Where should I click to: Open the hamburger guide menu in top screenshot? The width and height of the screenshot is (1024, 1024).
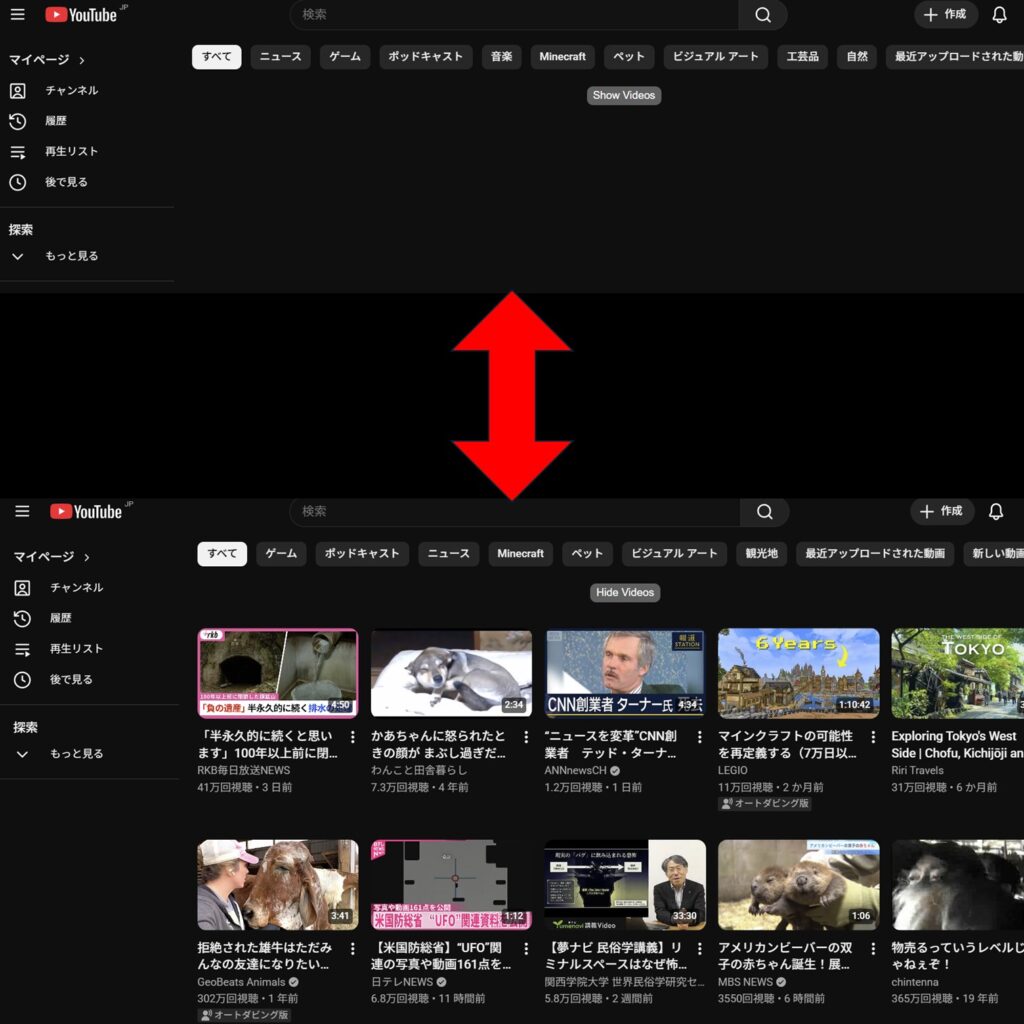point(18,14)
